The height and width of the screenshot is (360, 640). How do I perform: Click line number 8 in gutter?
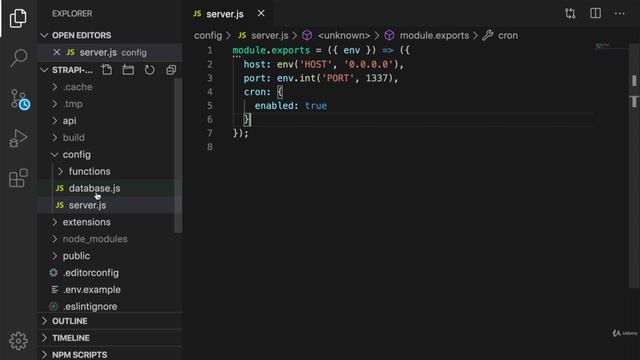(210, 147)
